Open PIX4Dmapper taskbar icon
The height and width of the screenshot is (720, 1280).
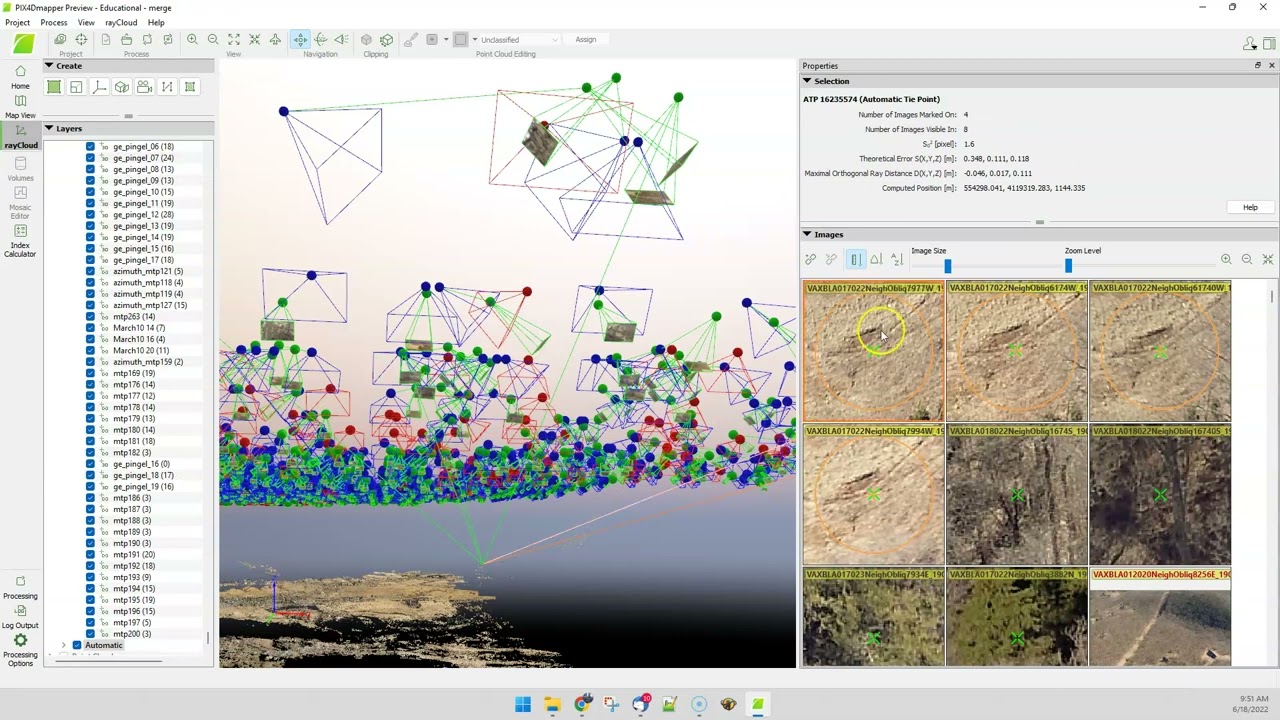(x=758, y=704)
